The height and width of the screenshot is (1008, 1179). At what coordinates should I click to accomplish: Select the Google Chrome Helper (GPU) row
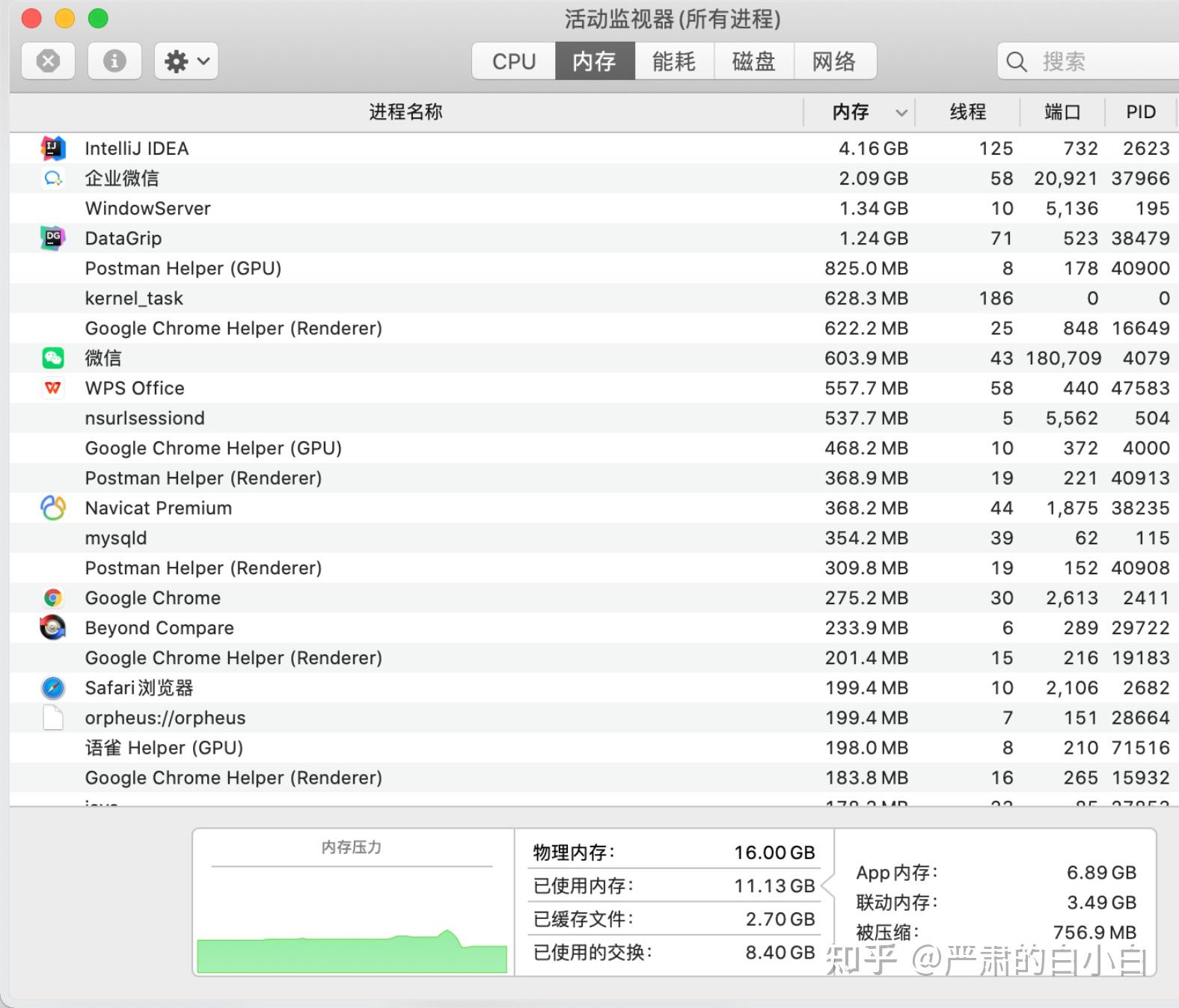click(592, 448)
